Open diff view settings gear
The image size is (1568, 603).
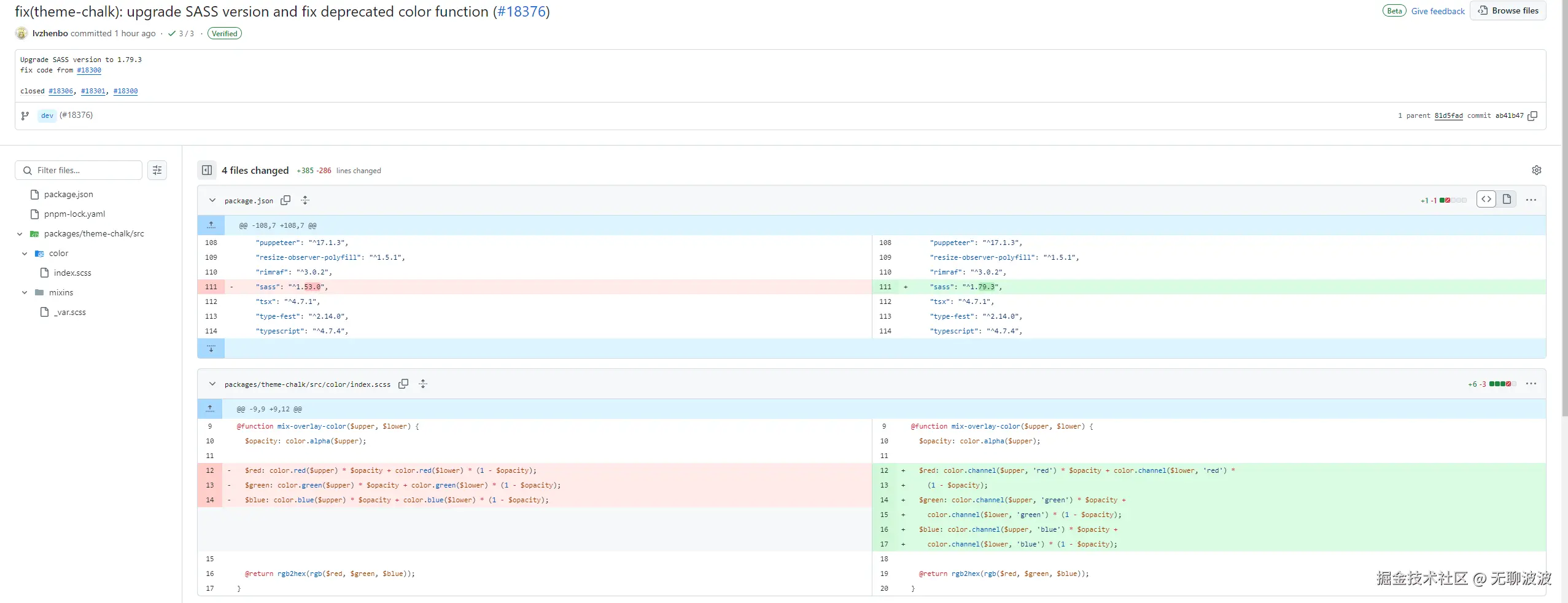point(1536,170)
